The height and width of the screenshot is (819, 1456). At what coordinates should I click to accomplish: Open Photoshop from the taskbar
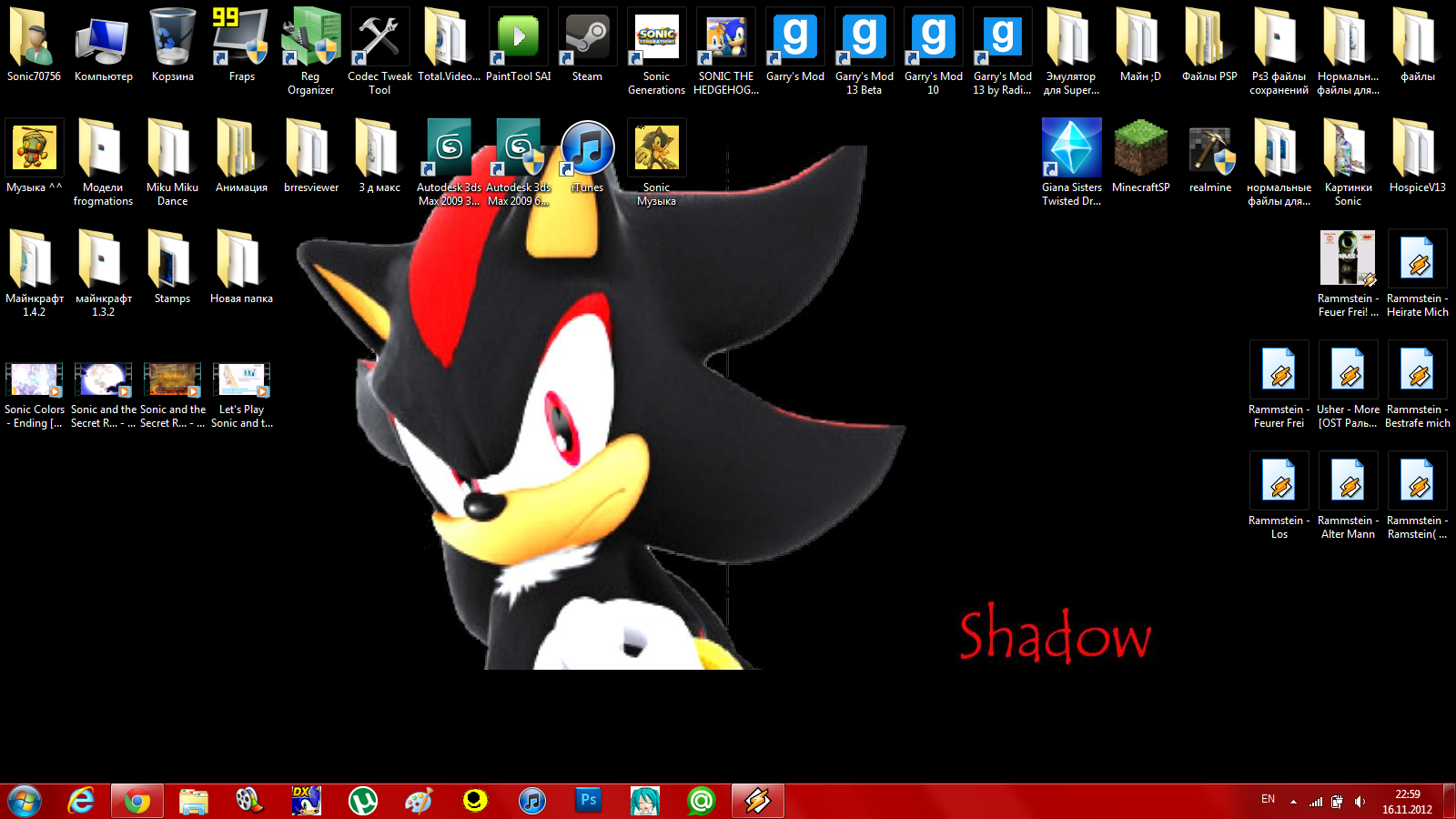[589, 801]
